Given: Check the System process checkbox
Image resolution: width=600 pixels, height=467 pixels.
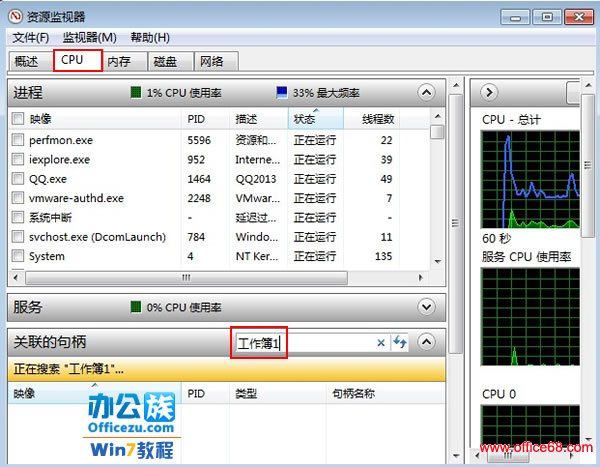Looking at the screenshot, I should (x=18, y=256).
